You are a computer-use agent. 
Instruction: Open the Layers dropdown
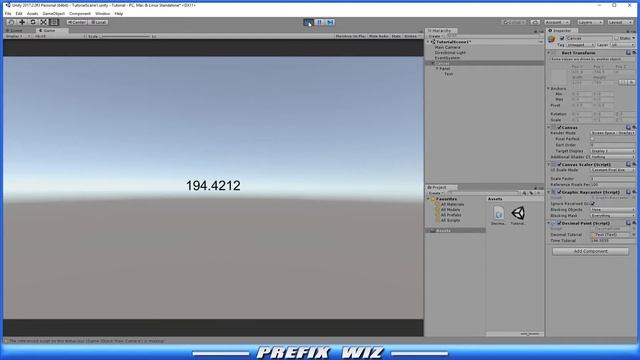[590, 22]
